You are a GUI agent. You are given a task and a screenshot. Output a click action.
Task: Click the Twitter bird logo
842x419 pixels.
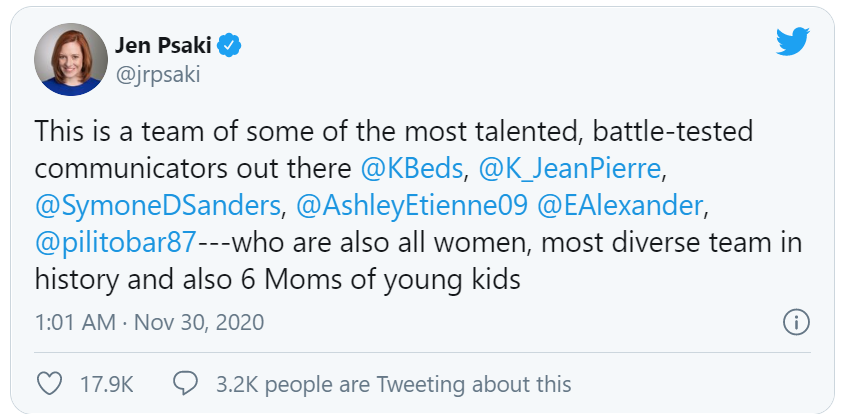point(793,41)
